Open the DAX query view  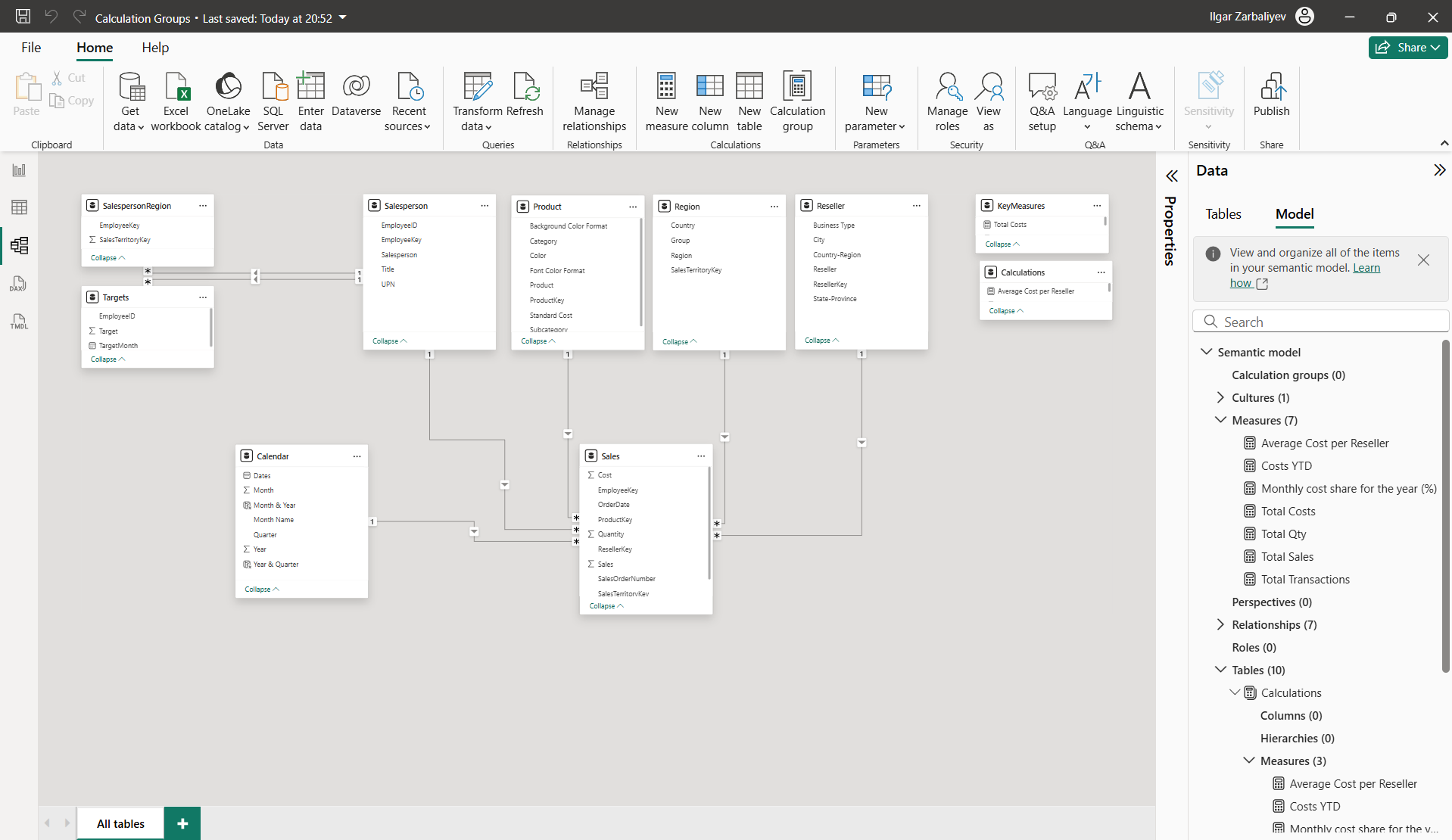(x=19, y=284)
